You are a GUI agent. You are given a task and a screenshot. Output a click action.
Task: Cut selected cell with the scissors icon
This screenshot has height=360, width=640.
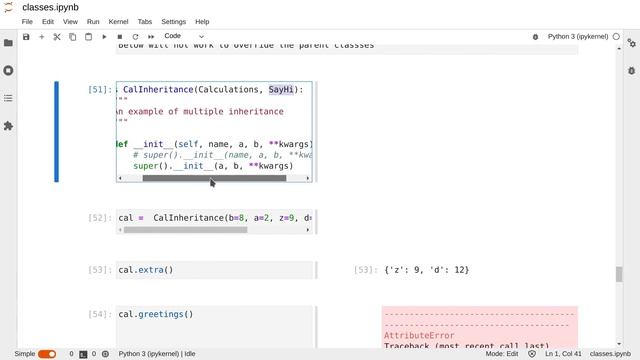click(57, 37)
